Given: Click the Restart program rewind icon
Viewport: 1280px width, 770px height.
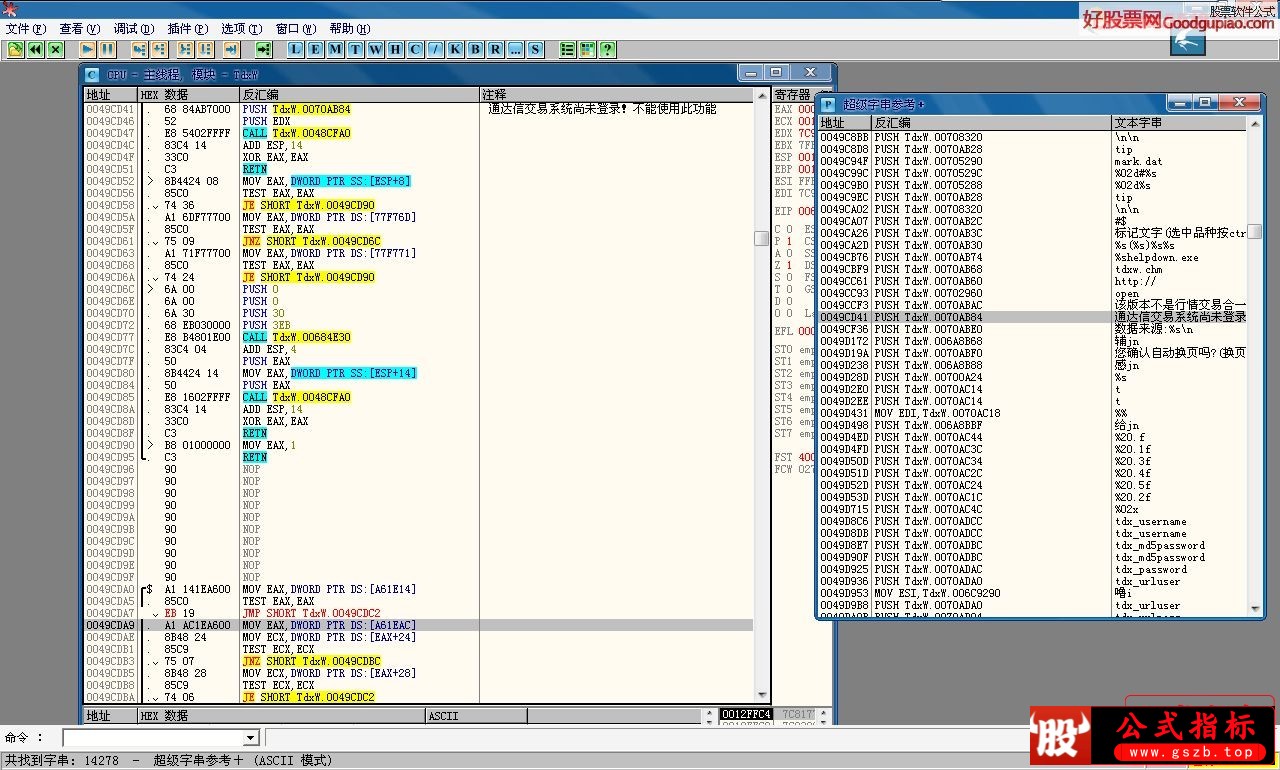Looking at the screenshot, I should pyautogui.click(x=36, y=49).
